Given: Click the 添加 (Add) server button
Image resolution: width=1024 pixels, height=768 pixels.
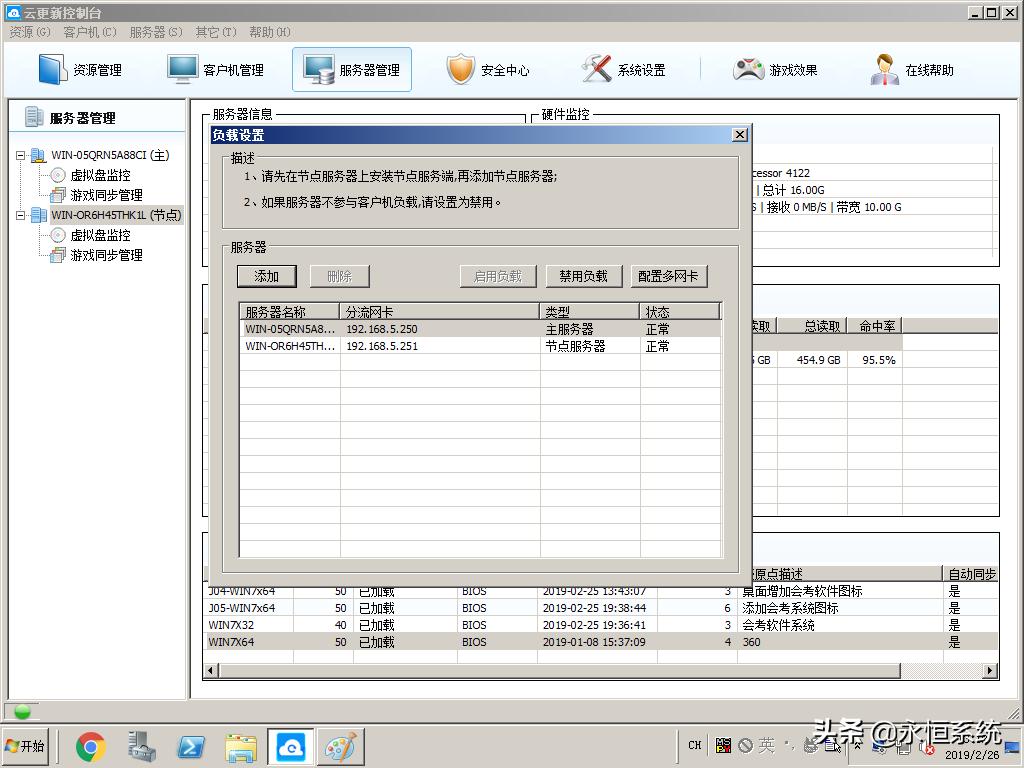Looking at the screenshot, I should (266, 276).
